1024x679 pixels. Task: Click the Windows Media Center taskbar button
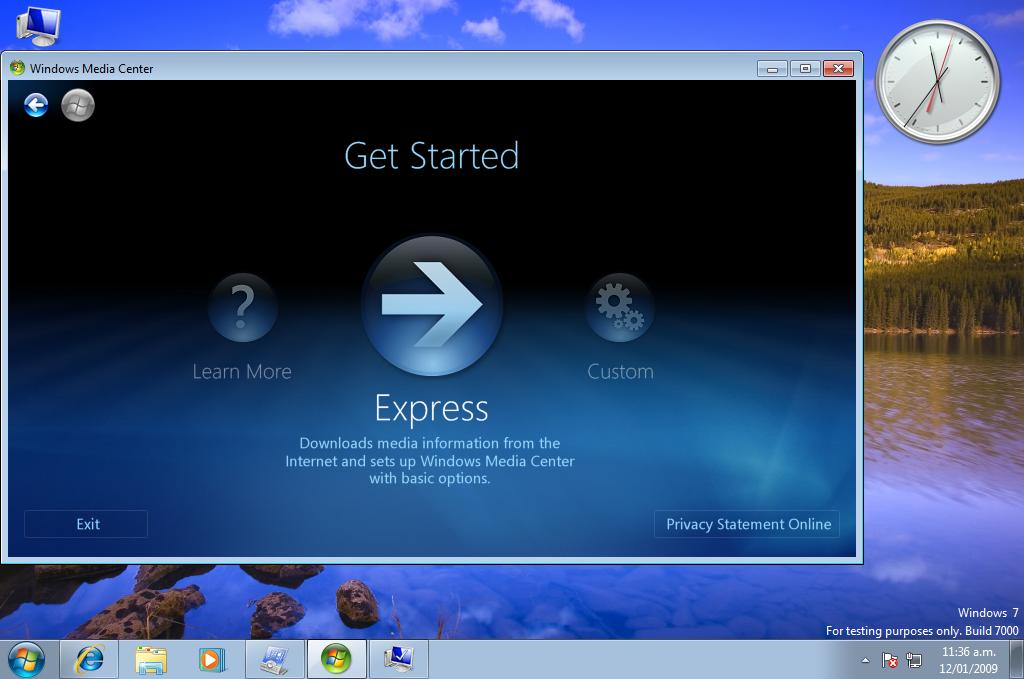point(336,659)
